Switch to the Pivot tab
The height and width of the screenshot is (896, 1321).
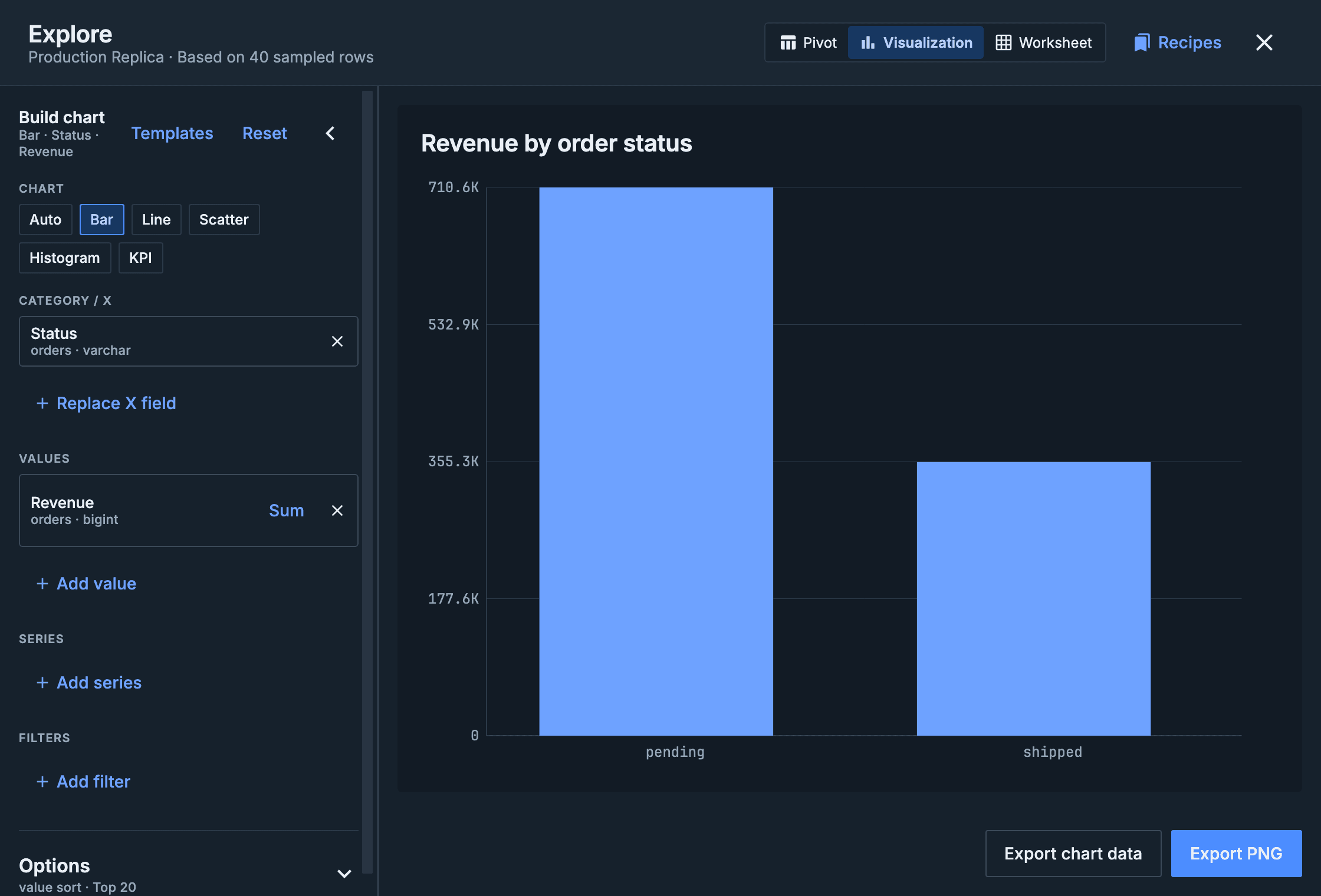(809, 42)
